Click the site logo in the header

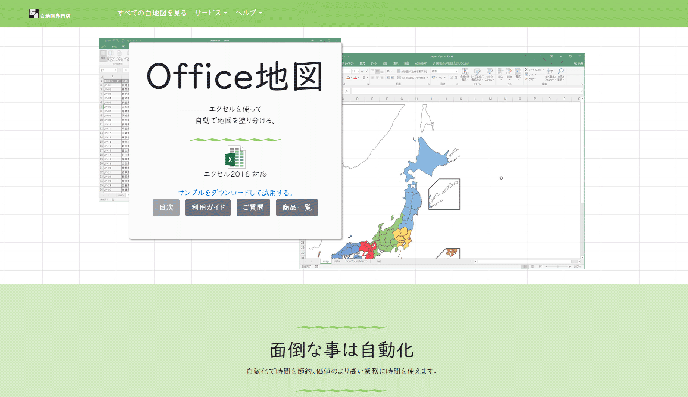coord(50,13)
